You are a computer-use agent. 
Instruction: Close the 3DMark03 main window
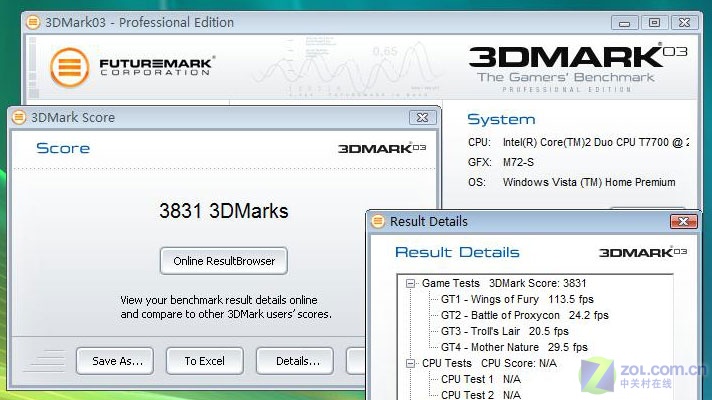684,23
